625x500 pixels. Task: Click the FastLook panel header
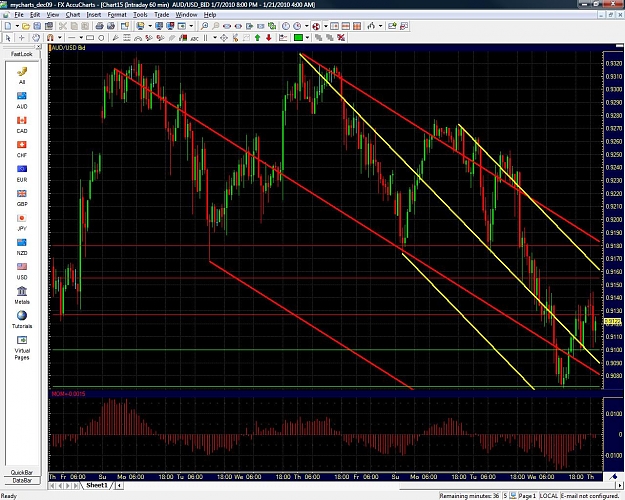coord(22,54)
